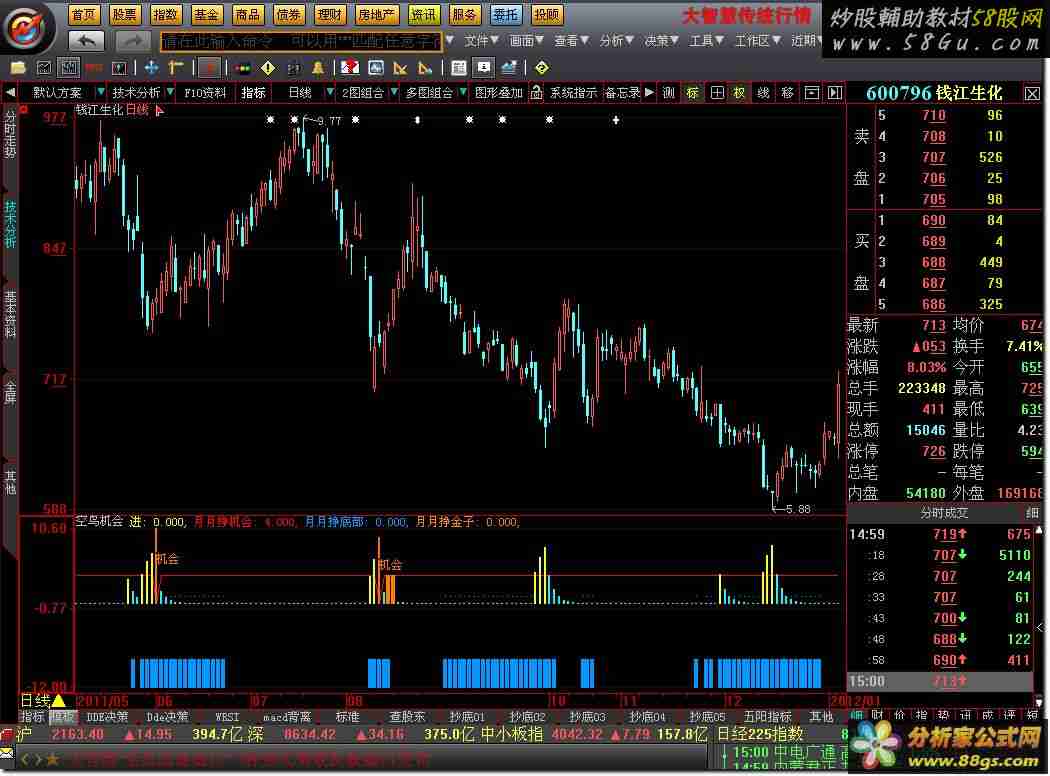1050x776 pixels.
Task: Expand the 2图组合 dropdown
Action: 394,92
